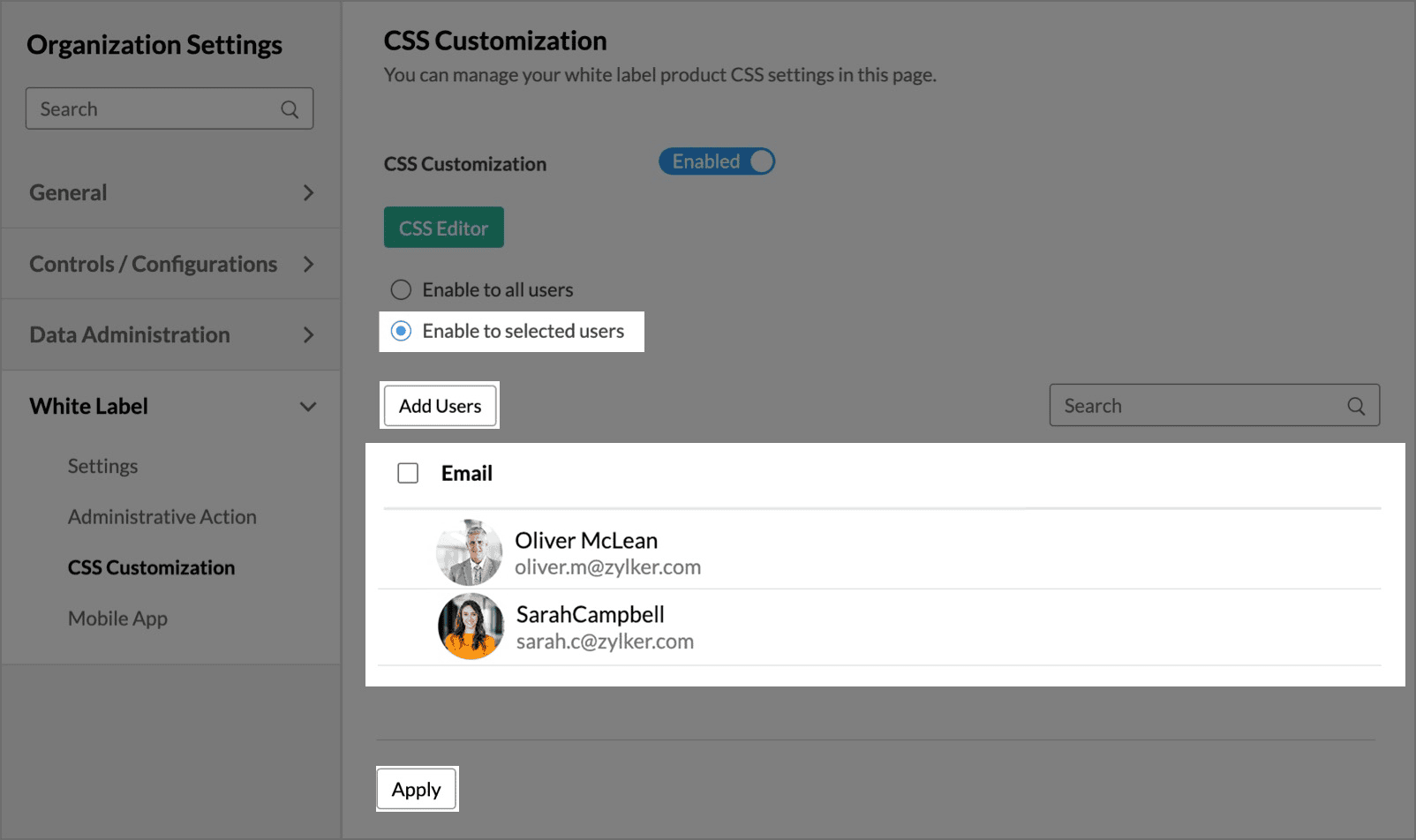1416x840 pixels.
Task: Select Enable to all users option
Action: click(401, 289)
